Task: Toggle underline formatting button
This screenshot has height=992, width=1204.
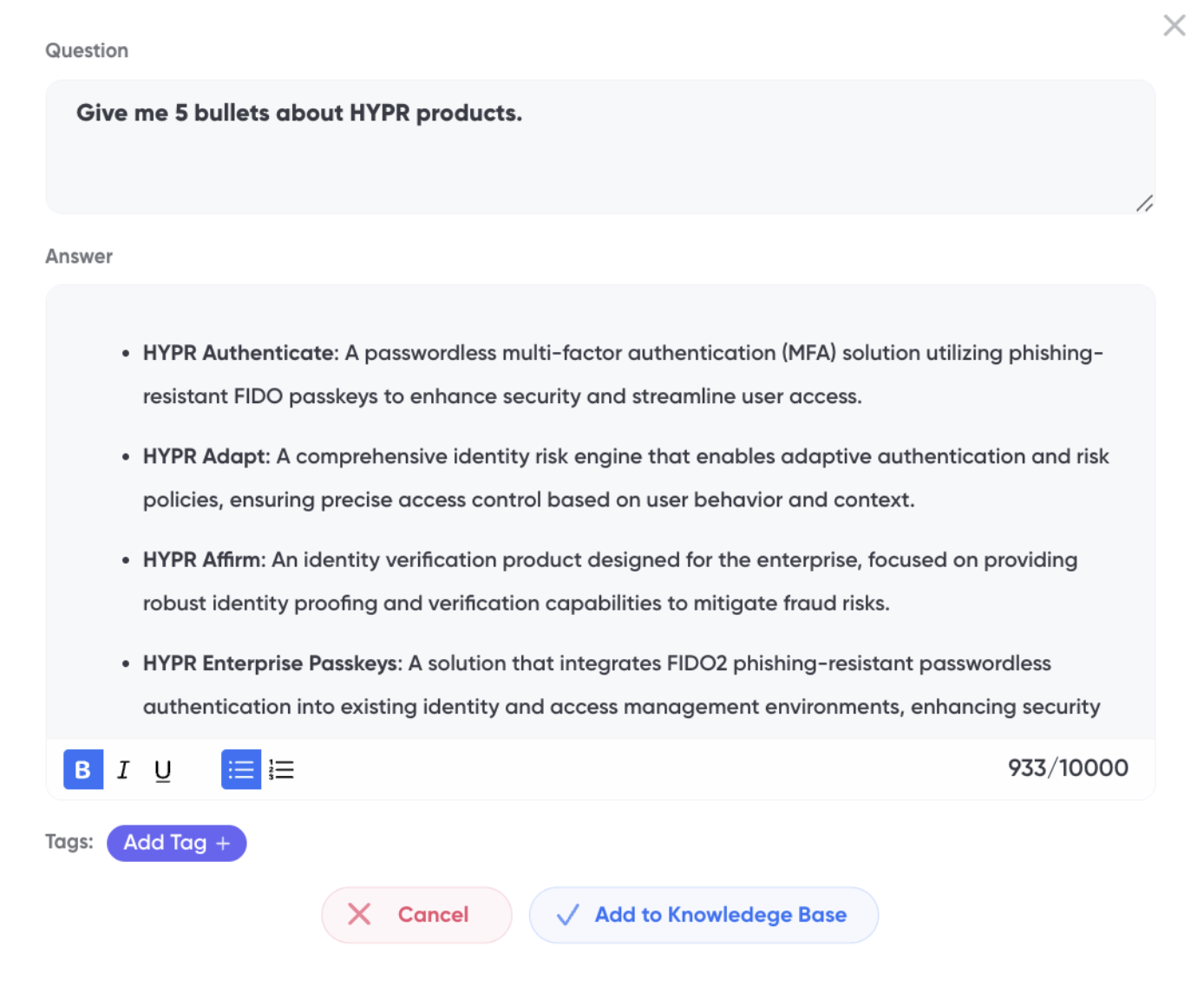Action: coord(162,770)
